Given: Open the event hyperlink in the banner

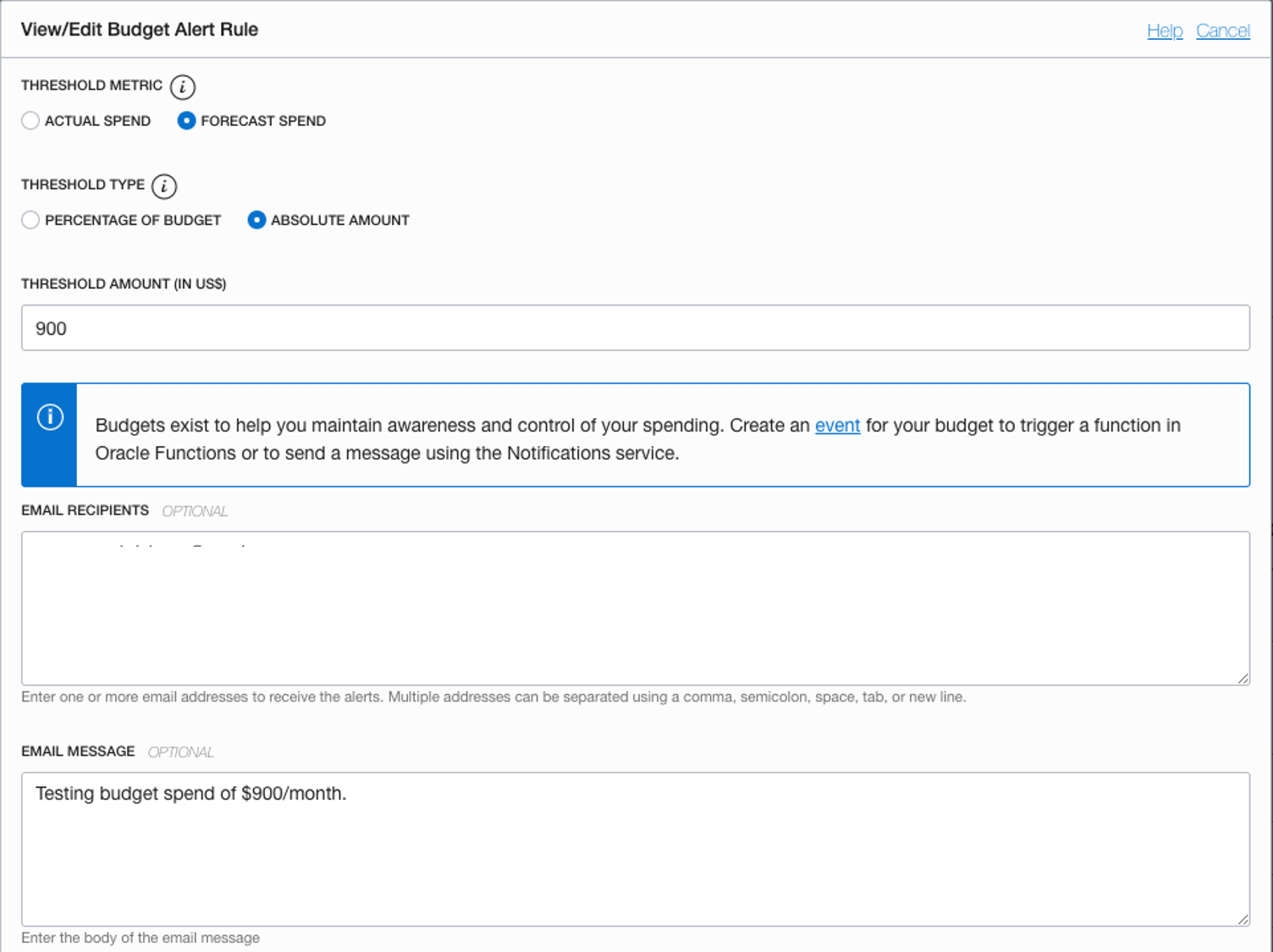Looking at the screenshot, I should 837,426.
